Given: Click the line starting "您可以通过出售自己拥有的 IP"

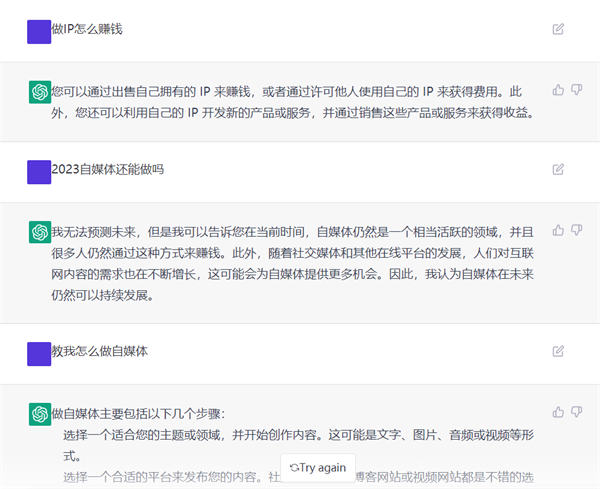Looking at the screenshot, I should (x=287, y=92).
